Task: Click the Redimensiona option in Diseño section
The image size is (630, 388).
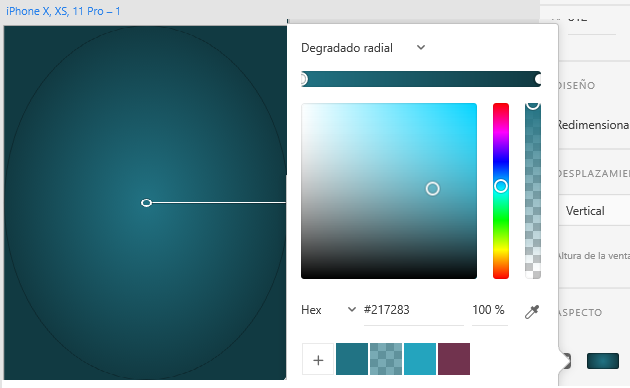Action: pyautogui.click(x=594, y=125)
